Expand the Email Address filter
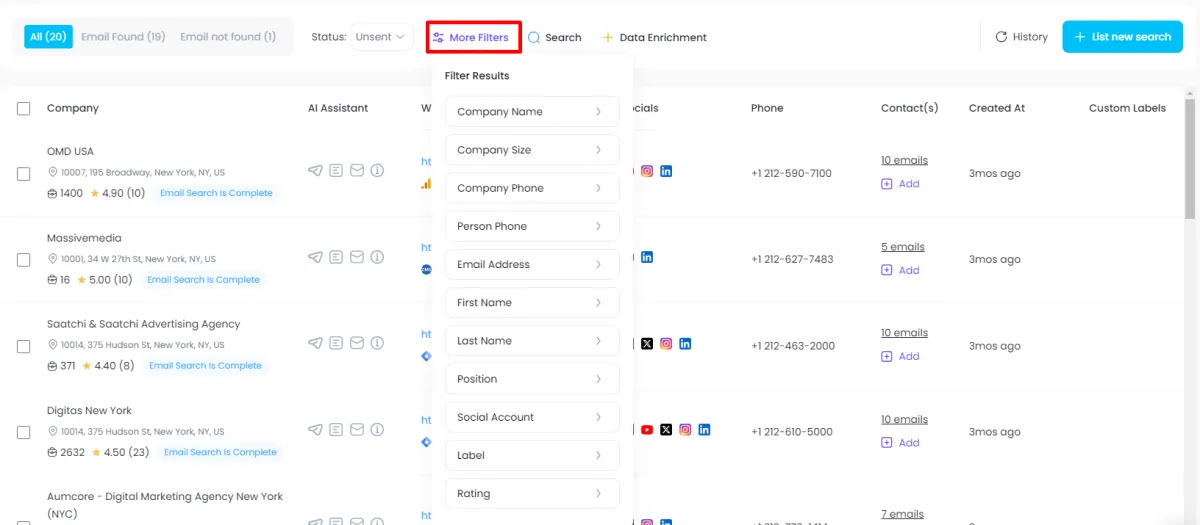The image size is (1200, 525). click(532, 264)
